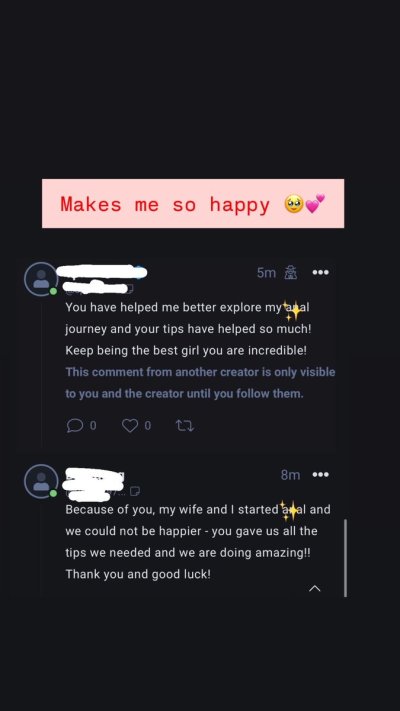Viewport: 400px width, 711px height.
Task: Reply using the speech bubble icon
Action: coord(75,425)
